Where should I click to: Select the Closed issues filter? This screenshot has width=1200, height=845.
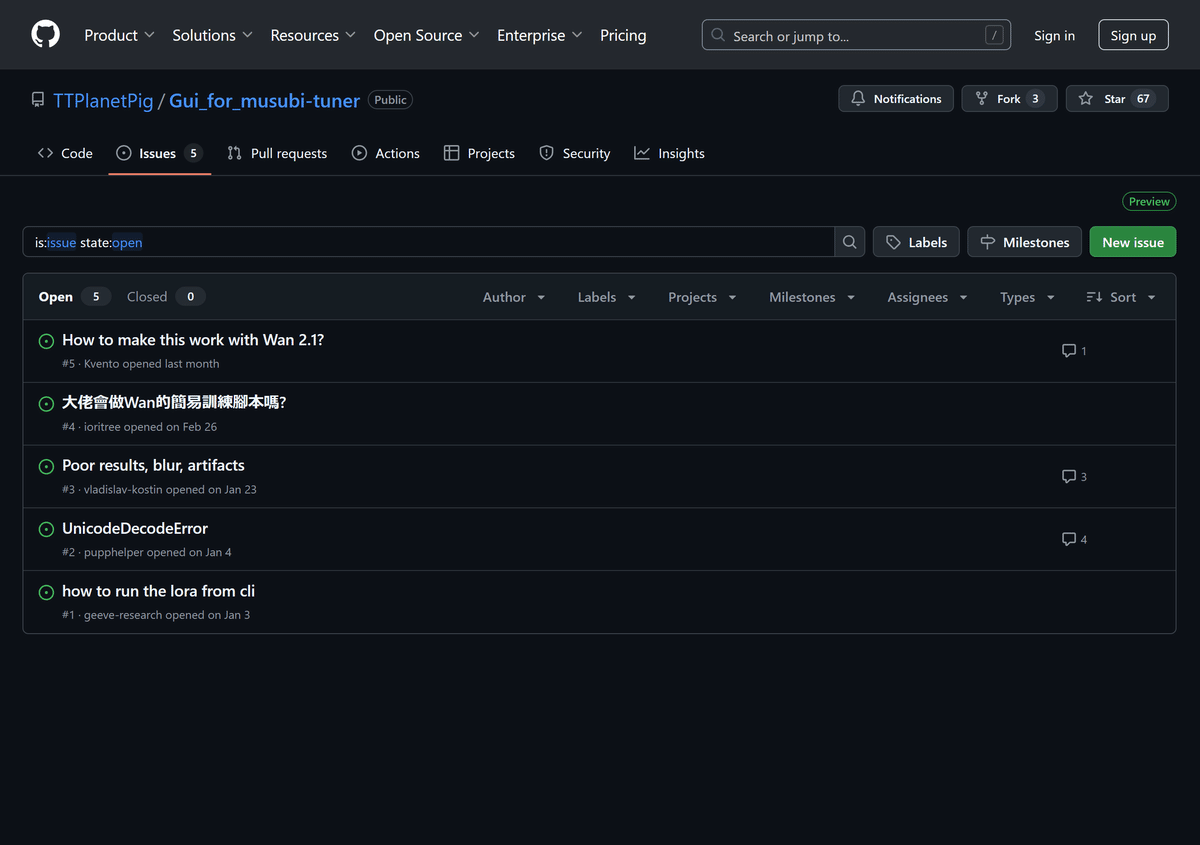pos(146,296)
